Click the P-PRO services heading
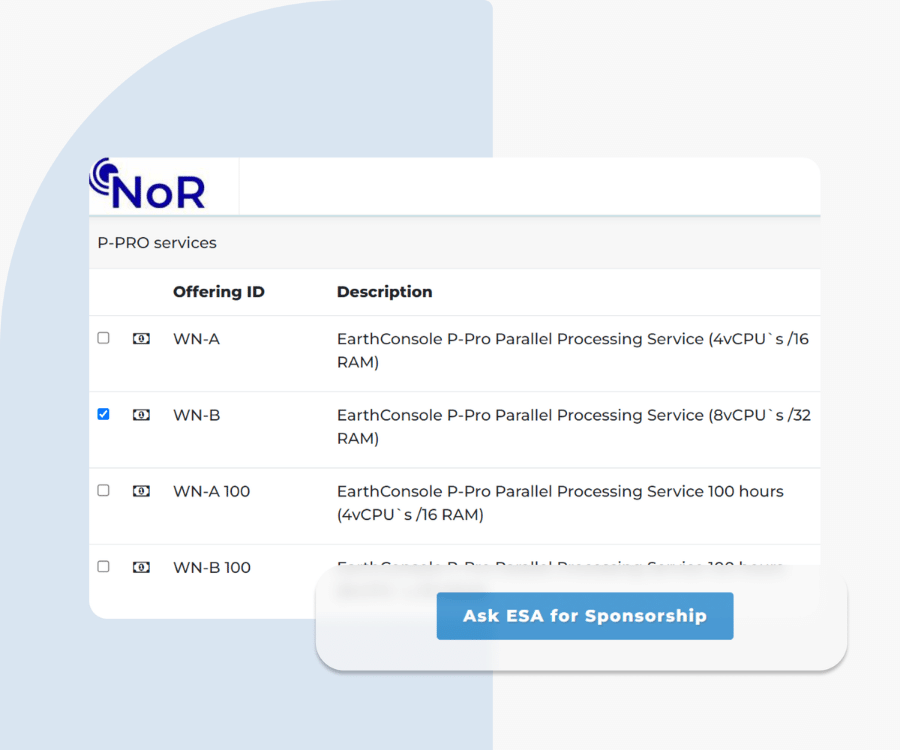Screen dimensions: 900x750 pyautogui.click(x=156, y=242)
